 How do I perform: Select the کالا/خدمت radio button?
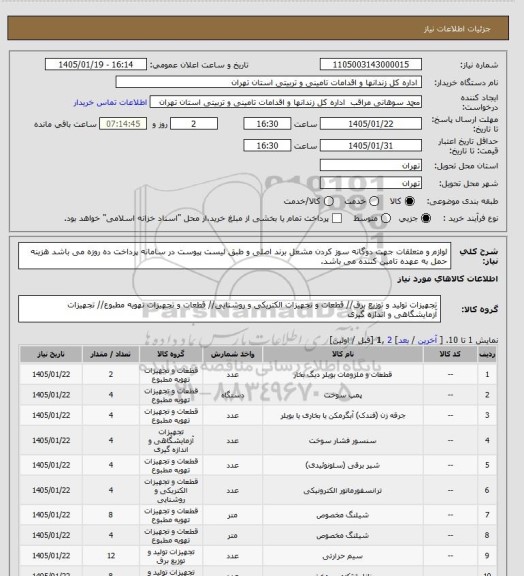(329, 201)
